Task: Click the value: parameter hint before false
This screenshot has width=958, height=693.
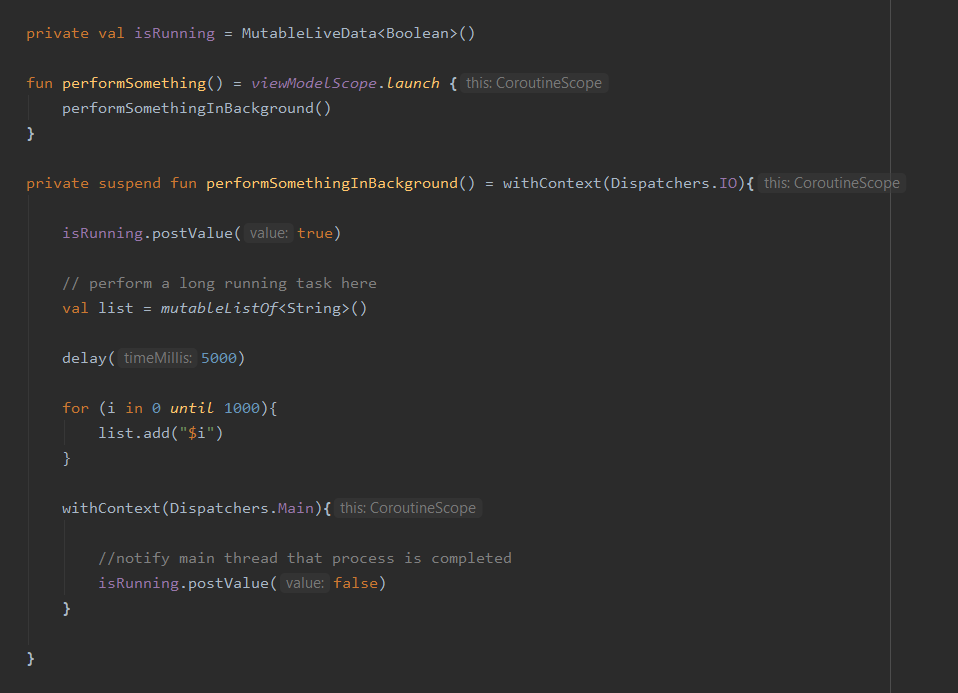Action: (x=305, y=584)
